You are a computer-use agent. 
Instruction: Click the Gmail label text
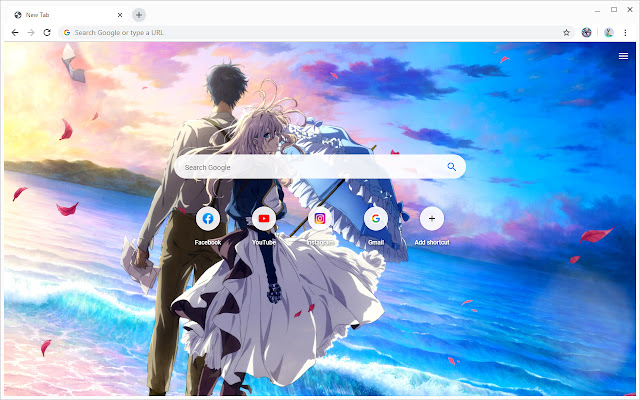(x=376, y=242)
